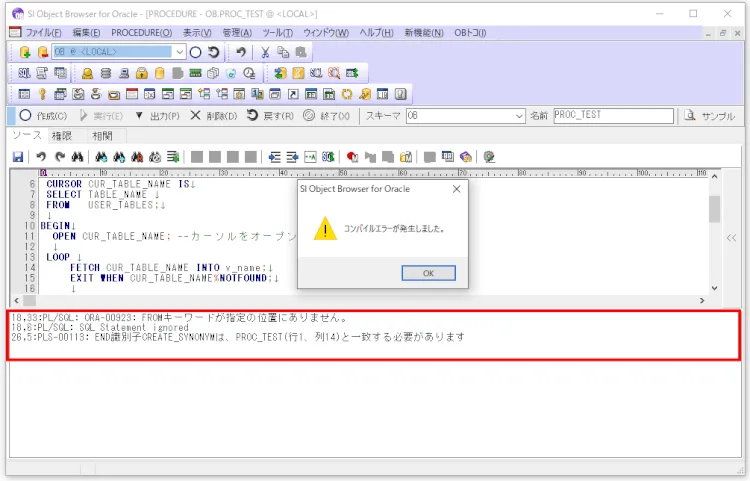Viewport: 750px width, 481px height.
Task: Select the ソース tab
Action: pyautogui.click(x=27, y=135)
